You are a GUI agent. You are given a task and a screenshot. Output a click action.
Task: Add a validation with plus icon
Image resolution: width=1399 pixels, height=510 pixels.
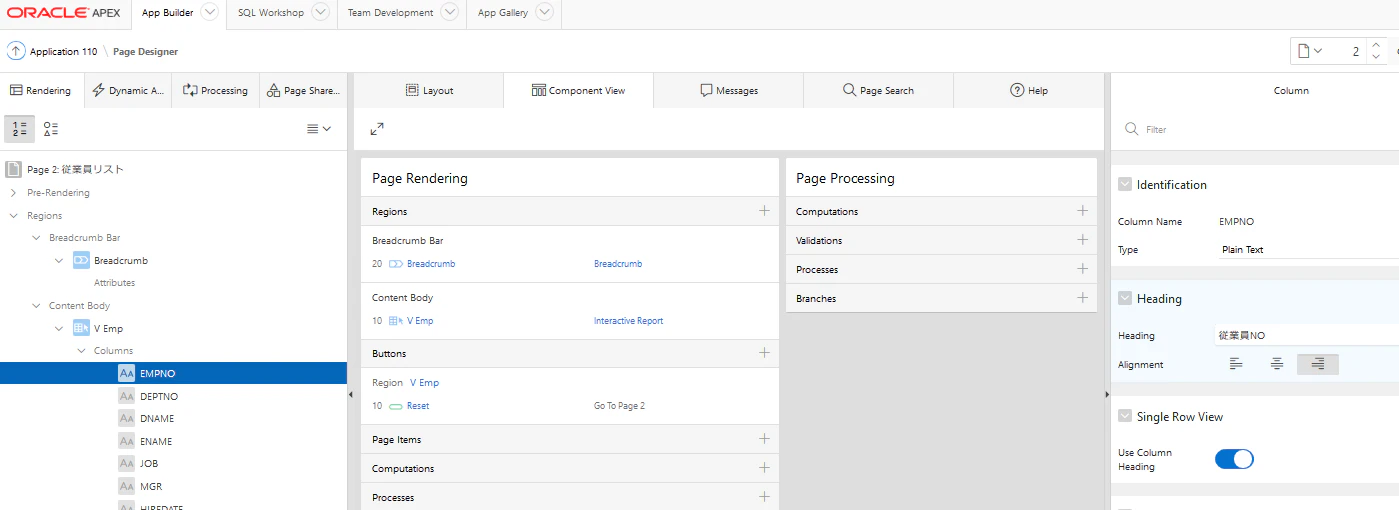1082,240
